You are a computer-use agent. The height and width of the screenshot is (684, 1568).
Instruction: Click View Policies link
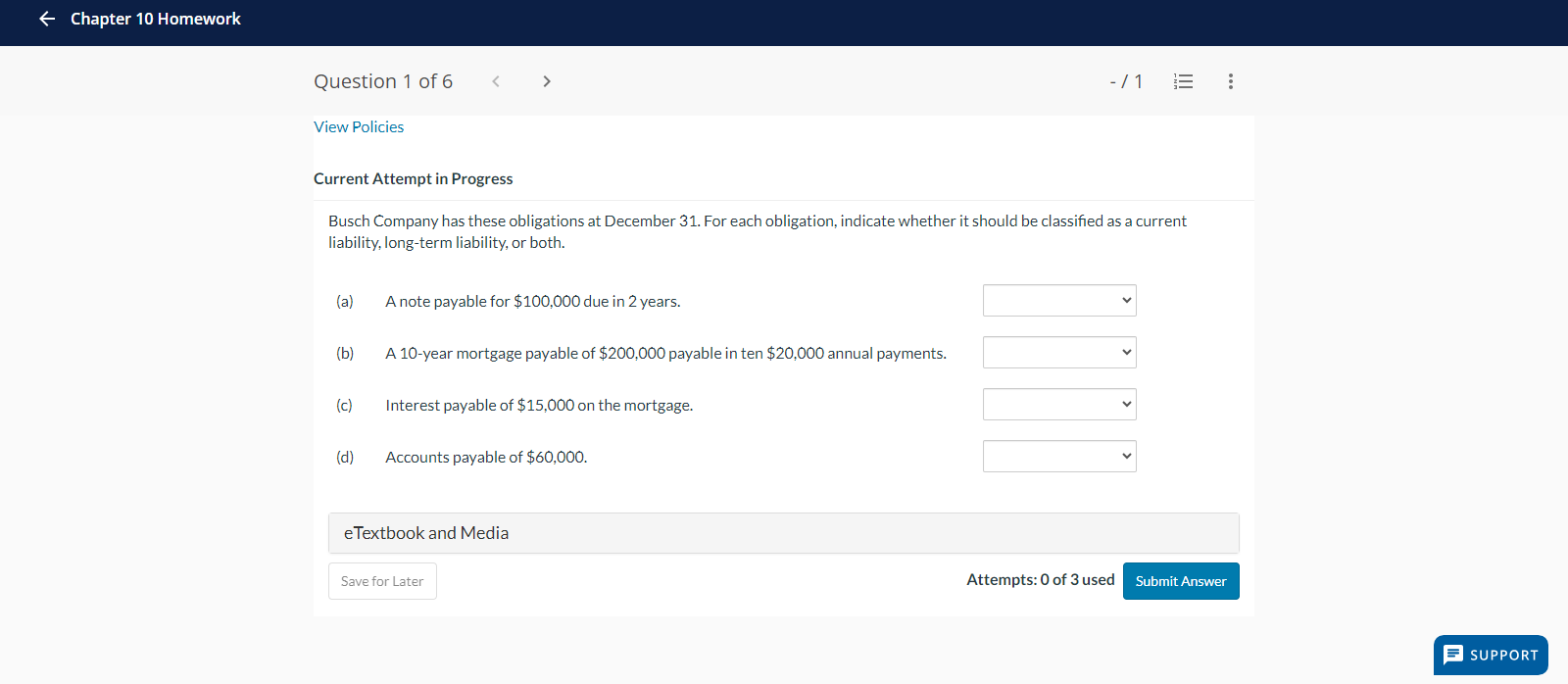(x=359, y=126)
